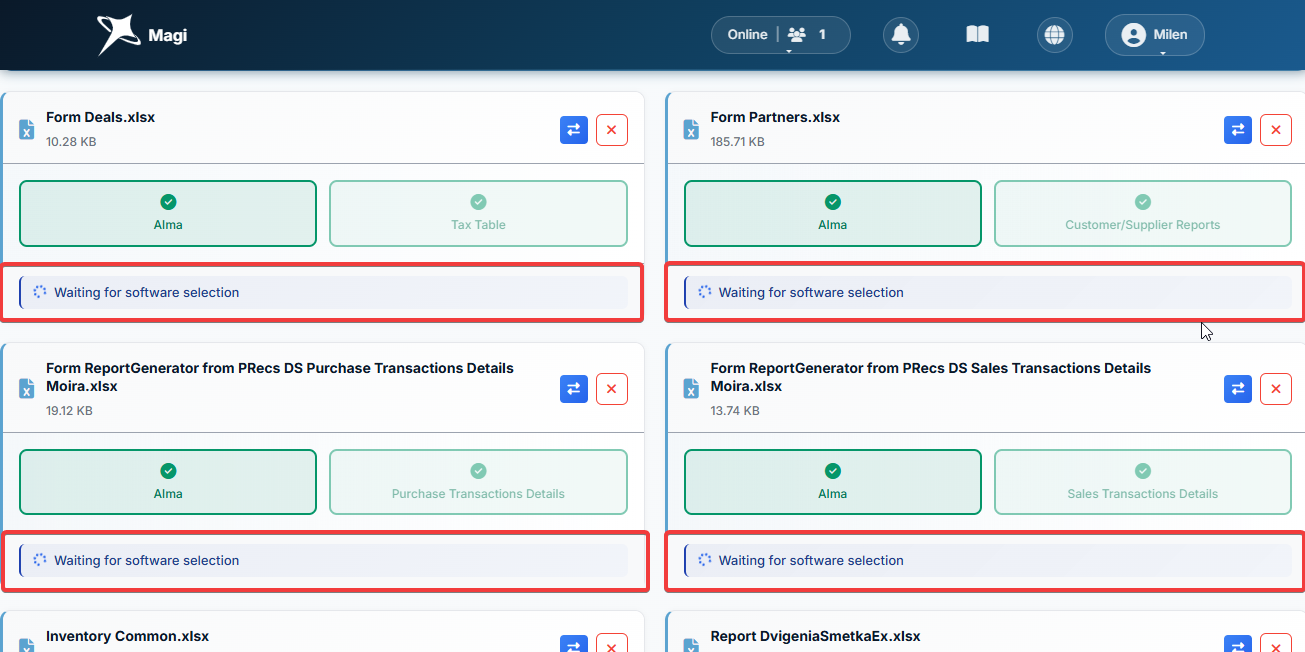Click the Inventory Common.xlsx file name

point(127,636)
